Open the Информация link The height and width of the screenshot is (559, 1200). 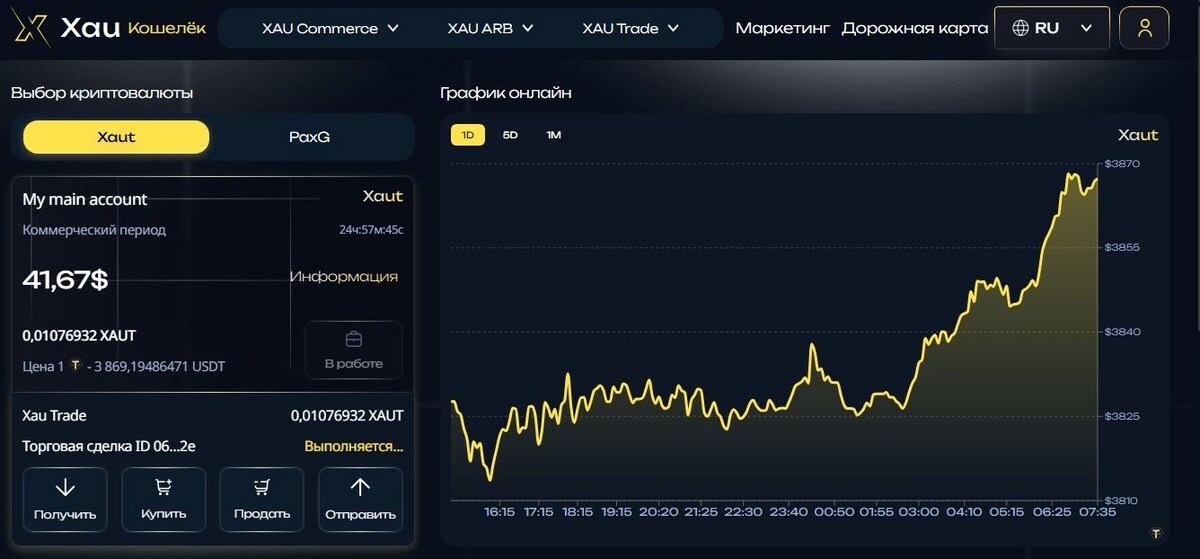[344, 276]
